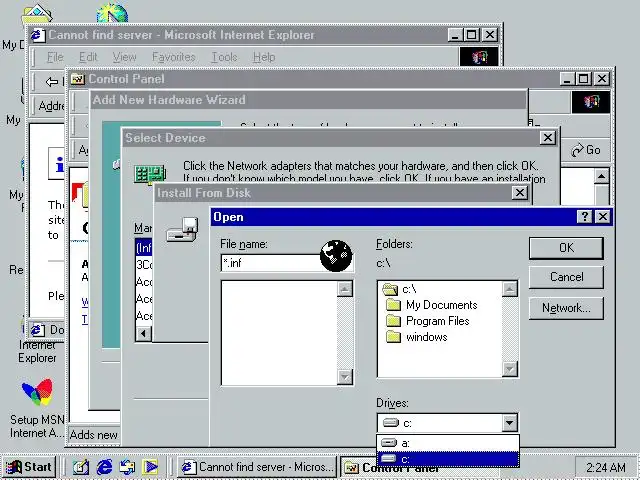Select 3Co manufacturer list entry
This screenshot has width=640, height=480.
pos(144,265)
